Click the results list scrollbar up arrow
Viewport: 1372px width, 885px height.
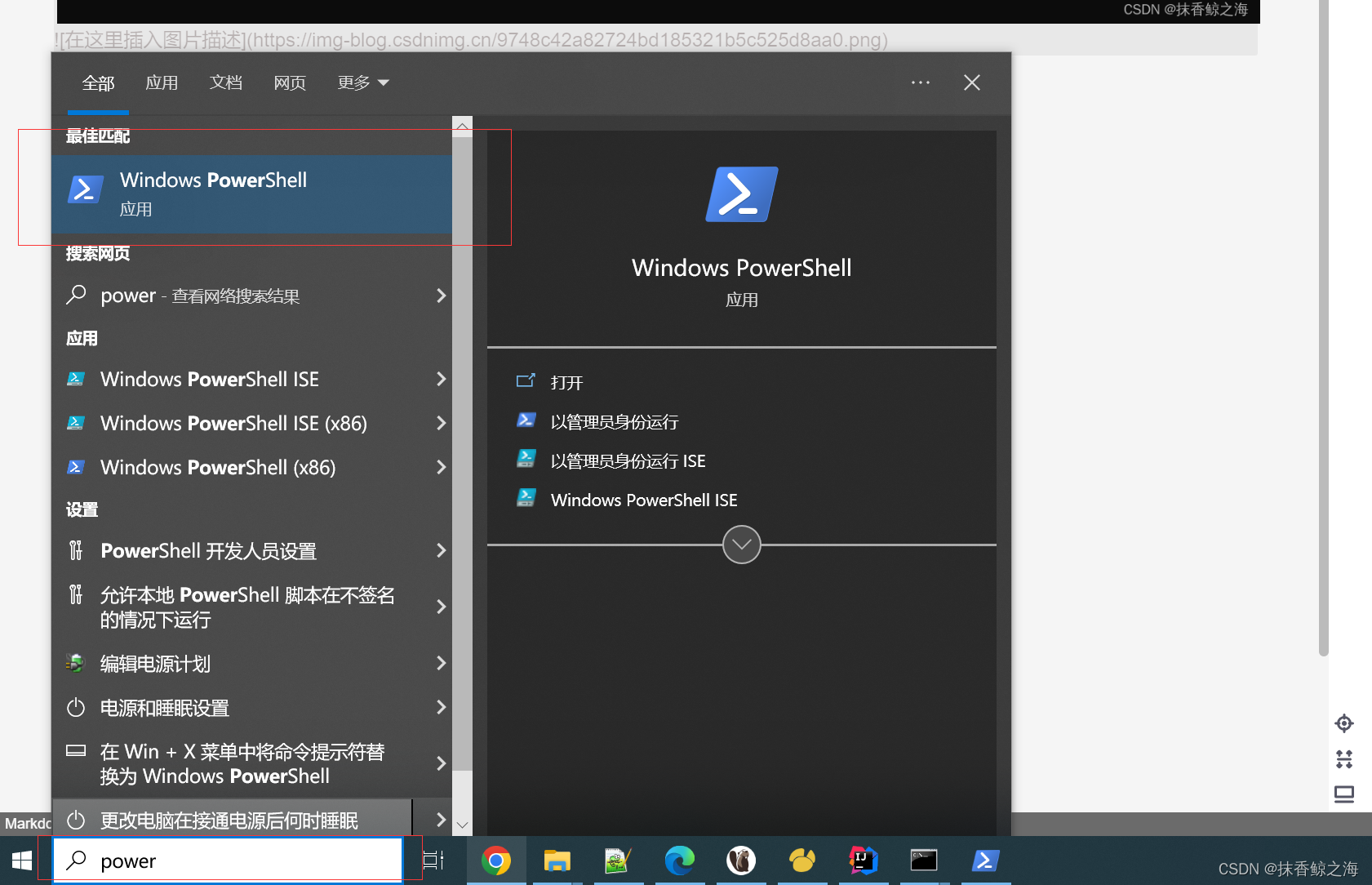click(463, 126)
